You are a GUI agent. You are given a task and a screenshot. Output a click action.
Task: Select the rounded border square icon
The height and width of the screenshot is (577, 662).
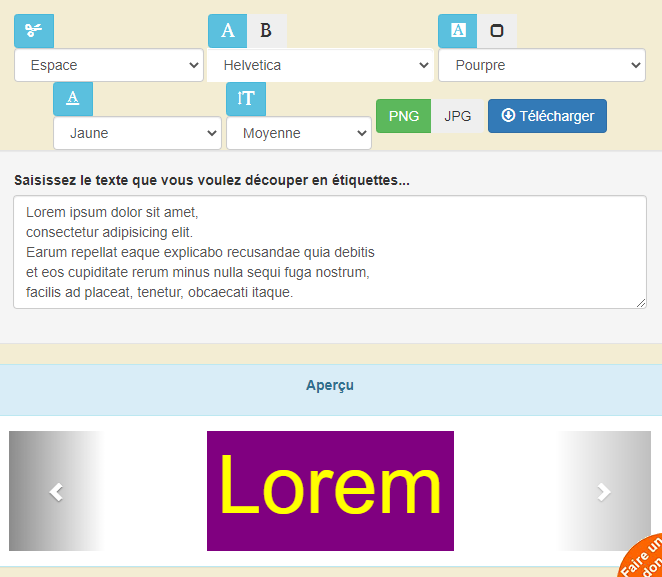click(497, 31)
